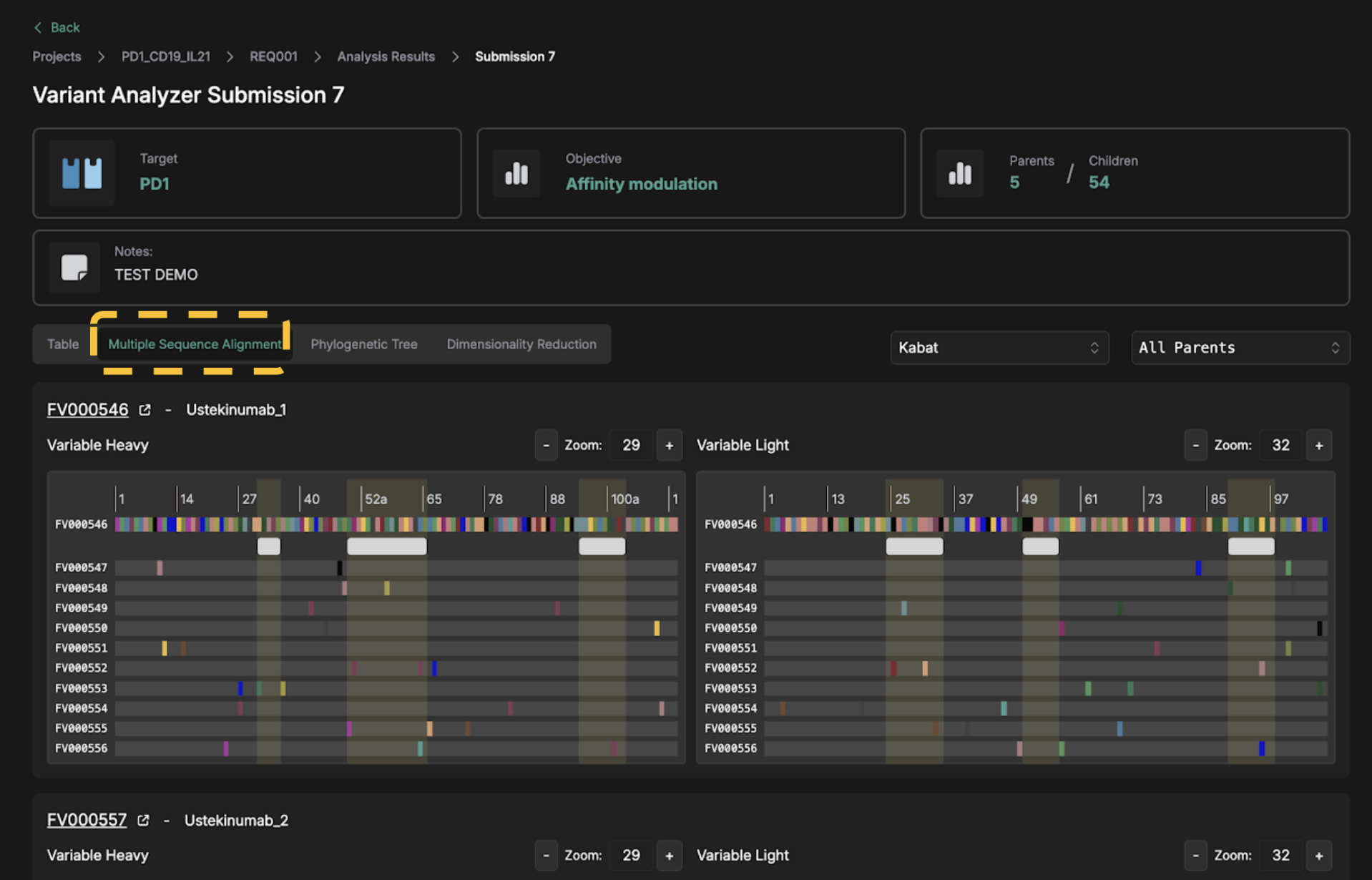
Task: Expand the All Parents filter dropdown
Action: [1240, 348]
